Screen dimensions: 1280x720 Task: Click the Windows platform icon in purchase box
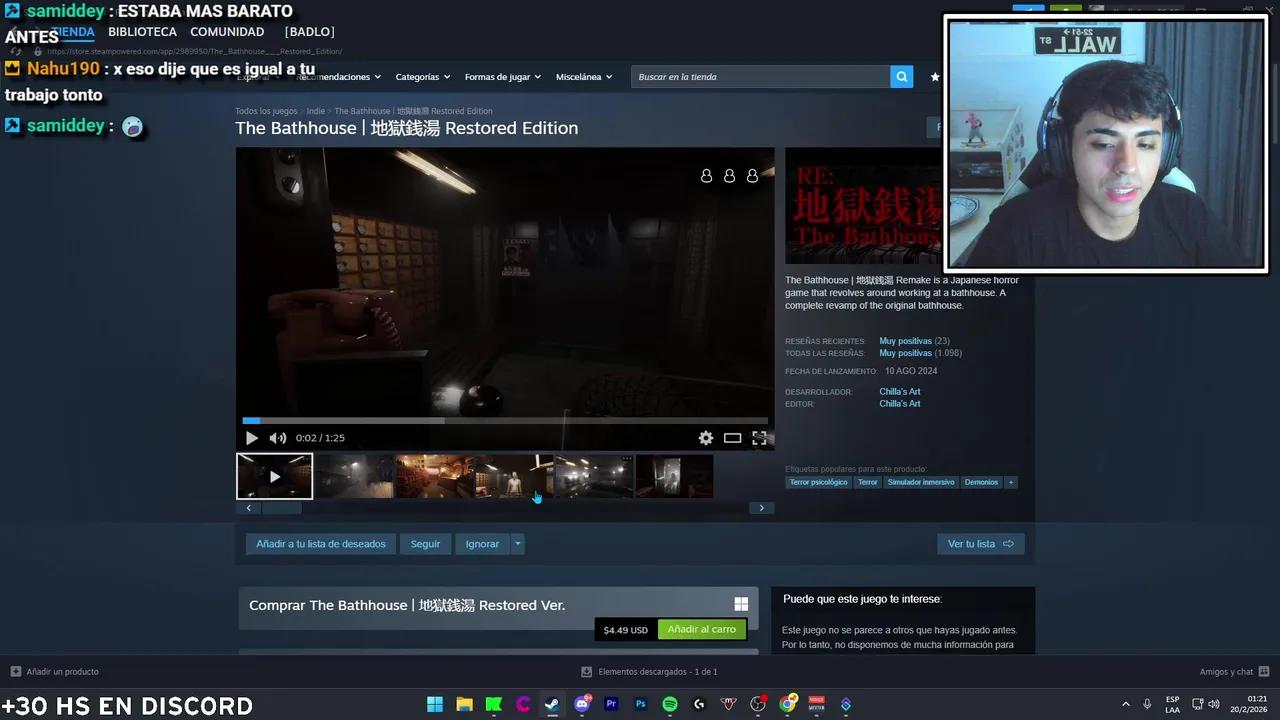tap(741, 604)
